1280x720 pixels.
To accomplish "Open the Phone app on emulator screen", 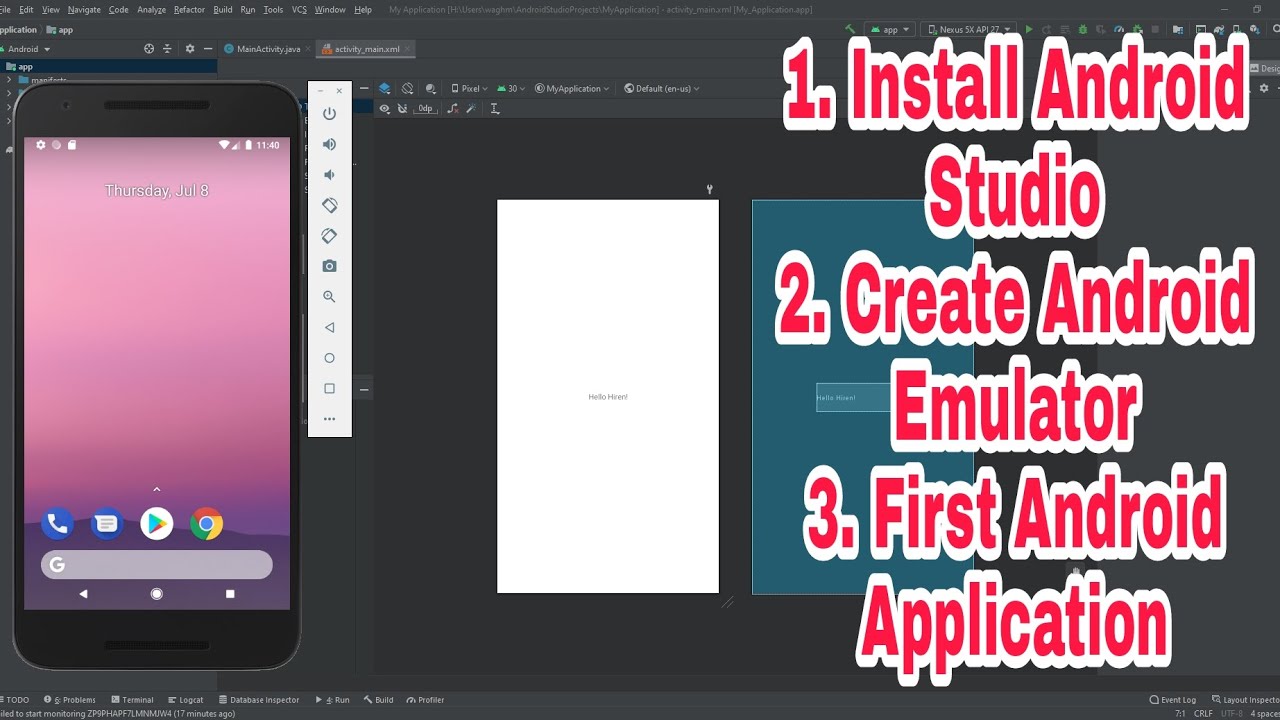I will click(57, 523).
